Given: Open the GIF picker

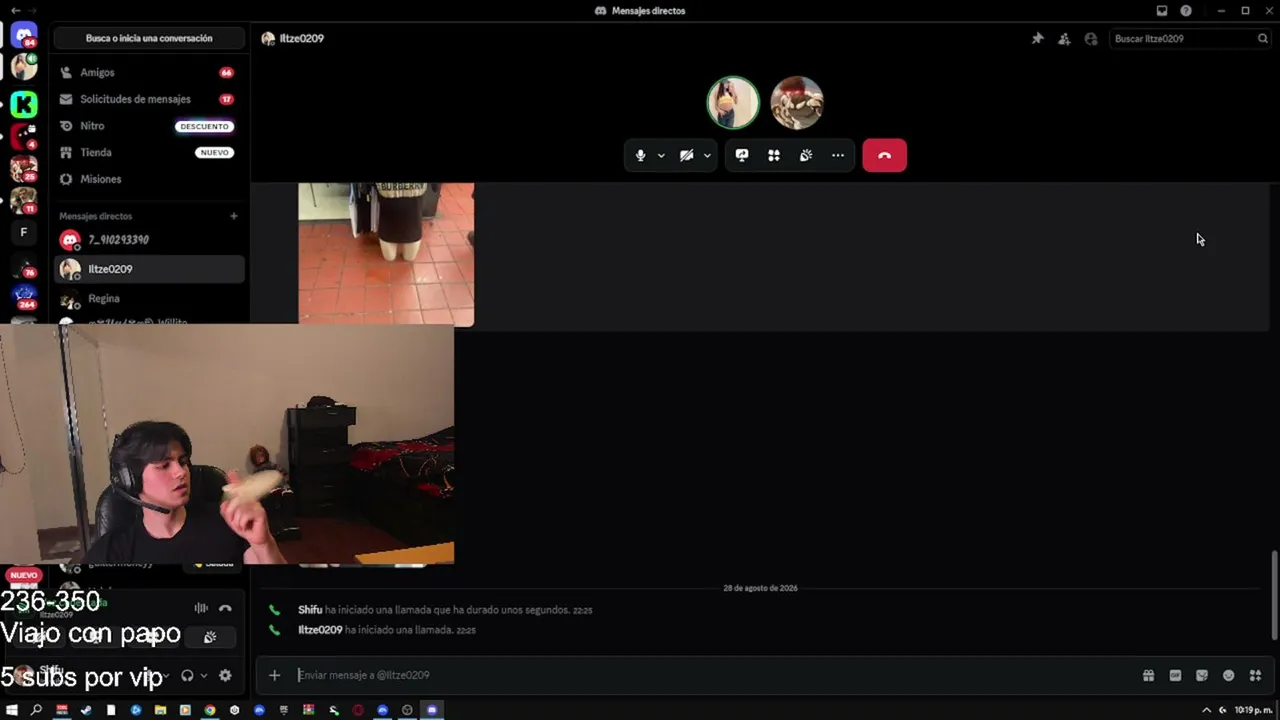Looking at the screenshot, I should pos(1175,675).
